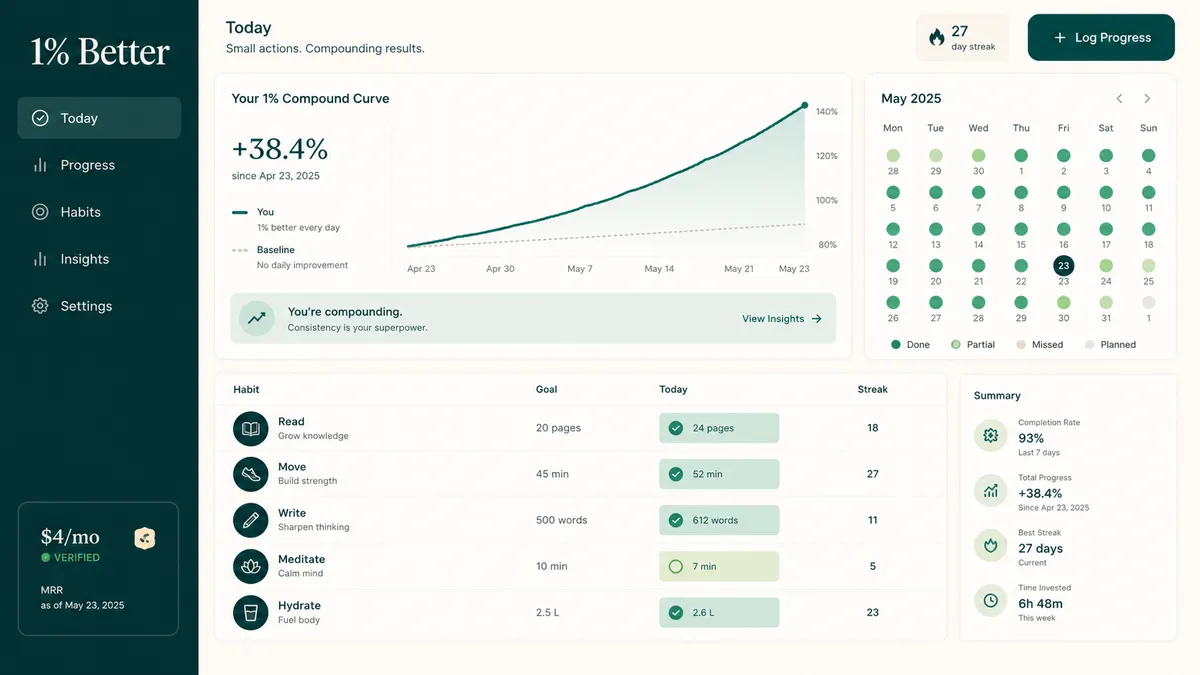This screenshot has height=675, width=1200.
Task: Click the Time Invested clock icon
Action: point(990,601)
